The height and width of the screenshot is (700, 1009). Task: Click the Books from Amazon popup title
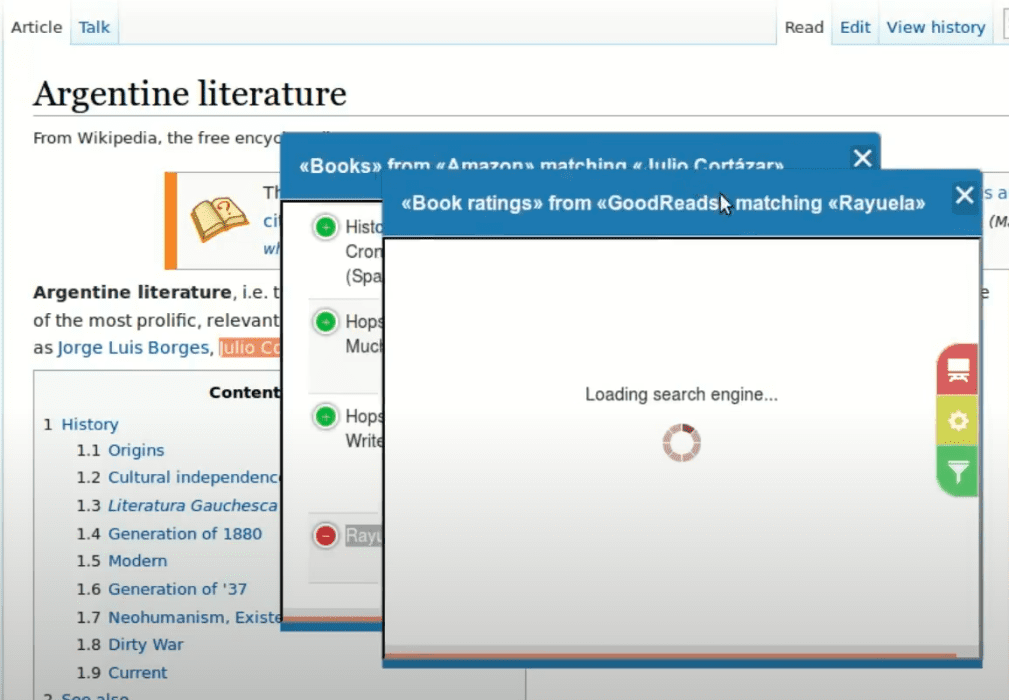(541, 165)
